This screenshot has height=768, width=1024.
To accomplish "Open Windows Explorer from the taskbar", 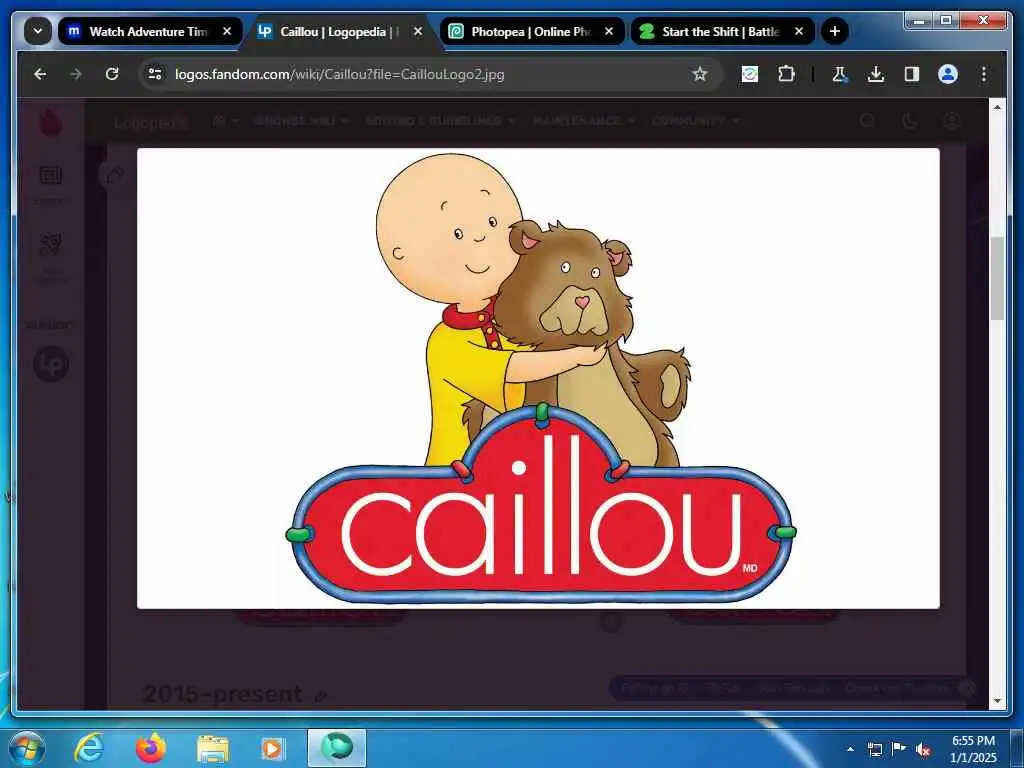I will tap(212, 748).
